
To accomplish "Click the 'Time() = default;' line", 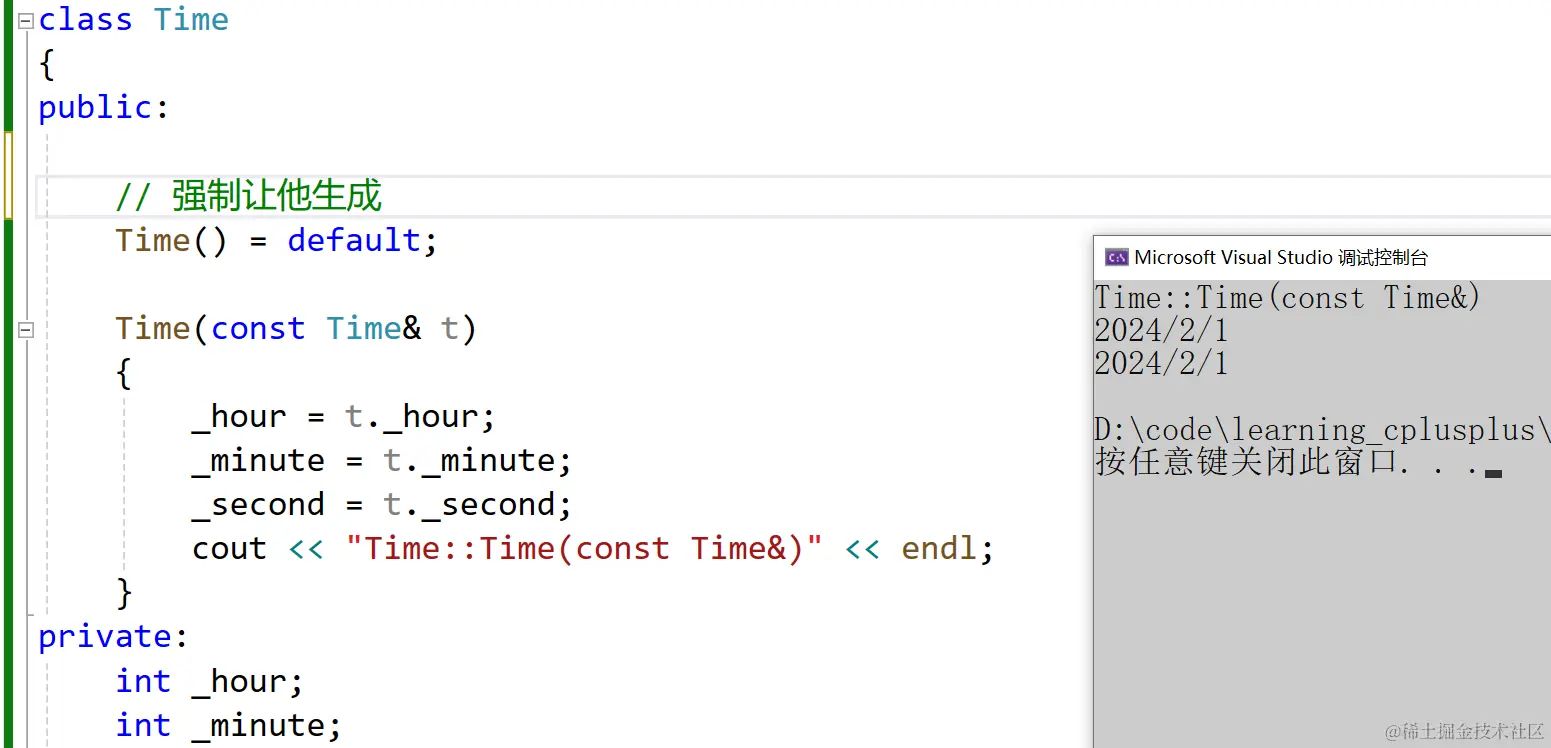I will coord(276,241).
